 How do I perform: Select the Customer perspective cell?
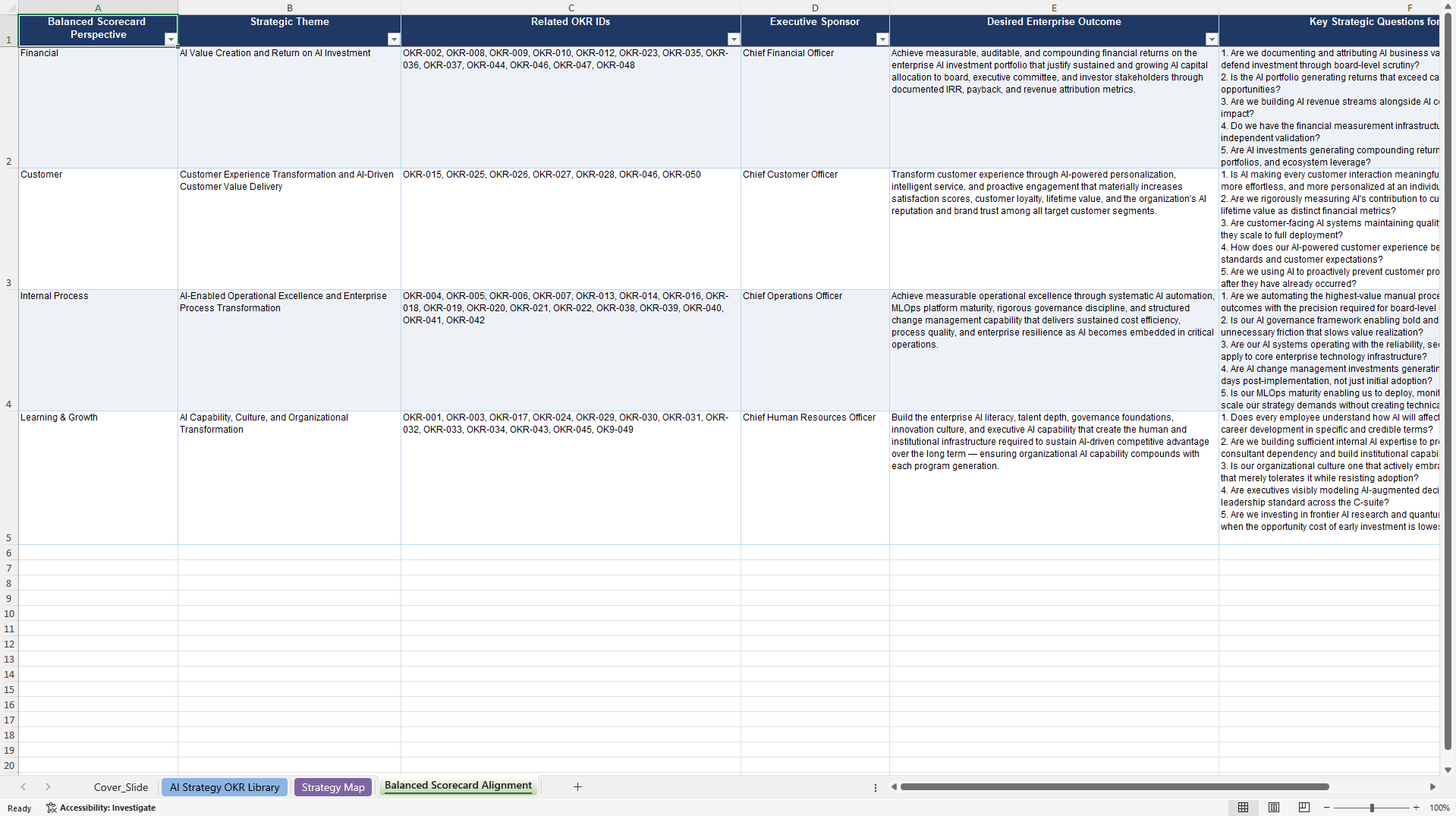click(x=98, y=228)
